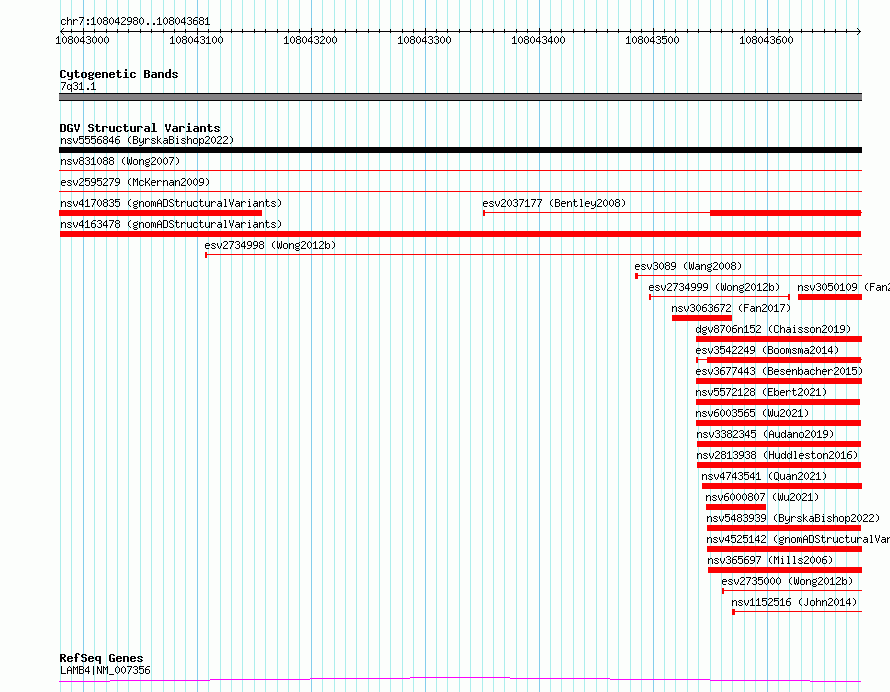This screenshot has height=692, width=890.
Task: Click the red nsv6000807 variant bar
Action: point(736,507)
